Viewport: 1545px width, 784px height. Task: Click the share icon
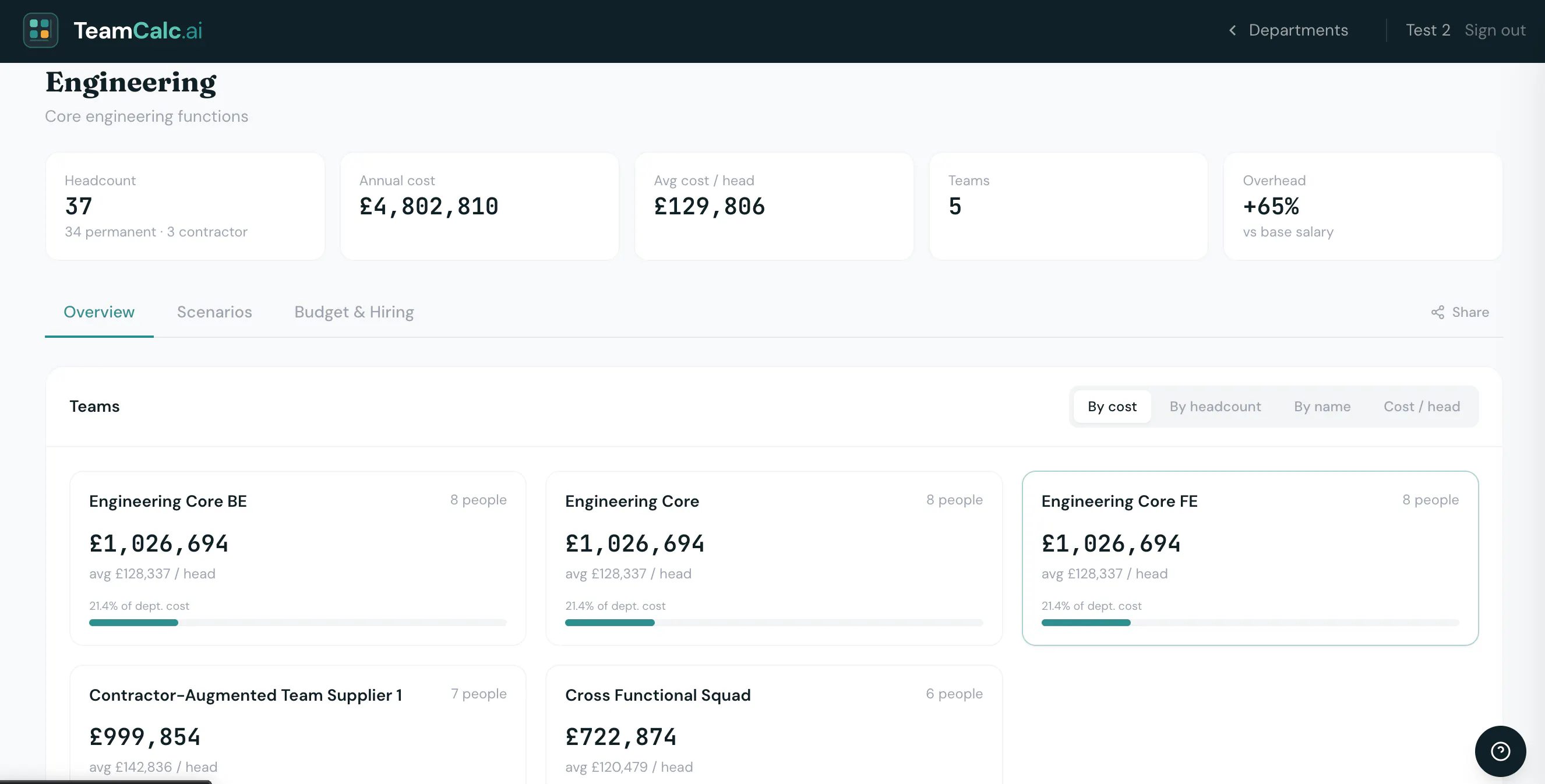tap(1438, 313)
